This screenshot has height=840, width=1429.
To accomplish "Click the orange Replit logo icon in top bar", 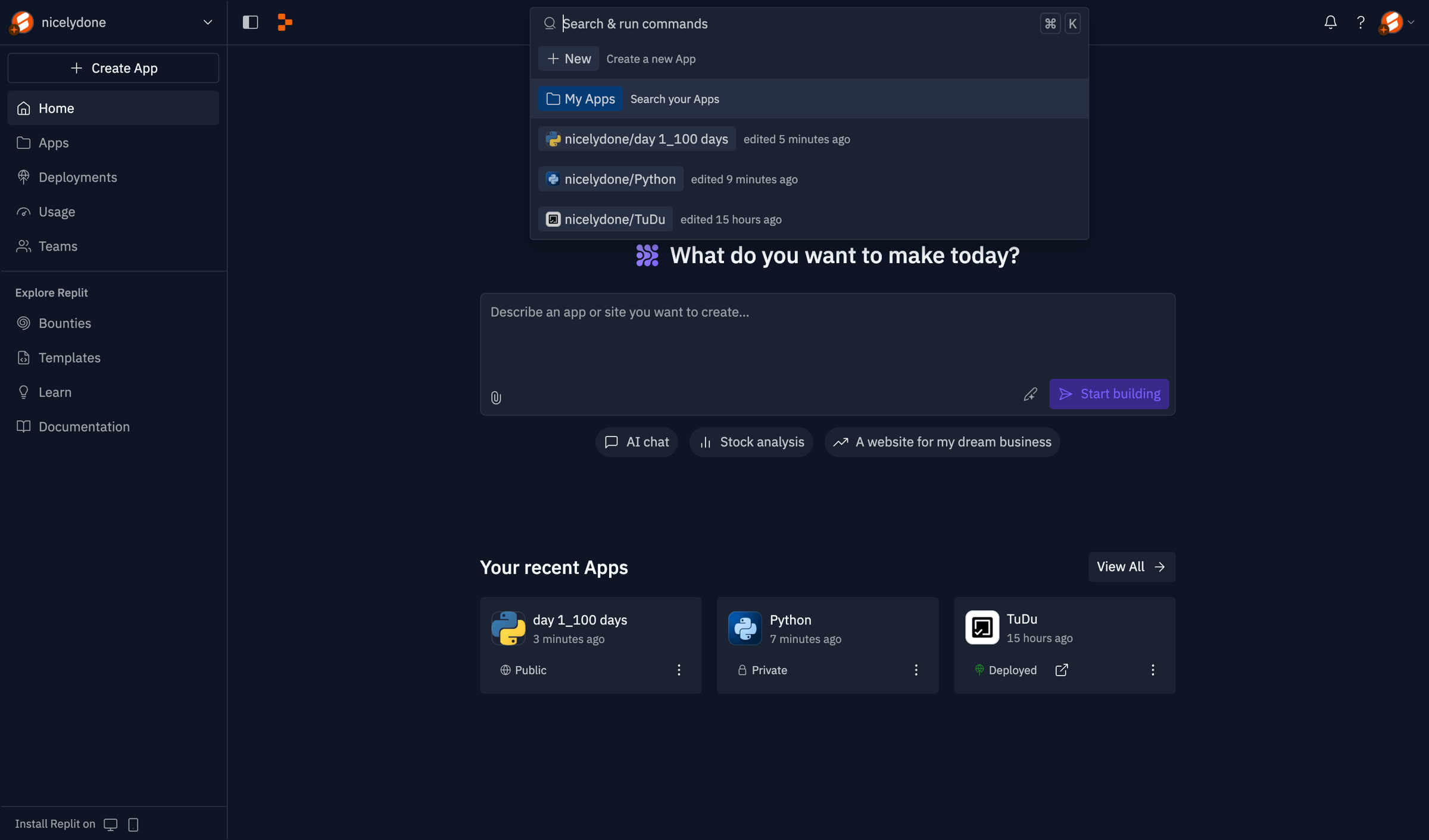I will pyautogui.click(x=285, y=23).
